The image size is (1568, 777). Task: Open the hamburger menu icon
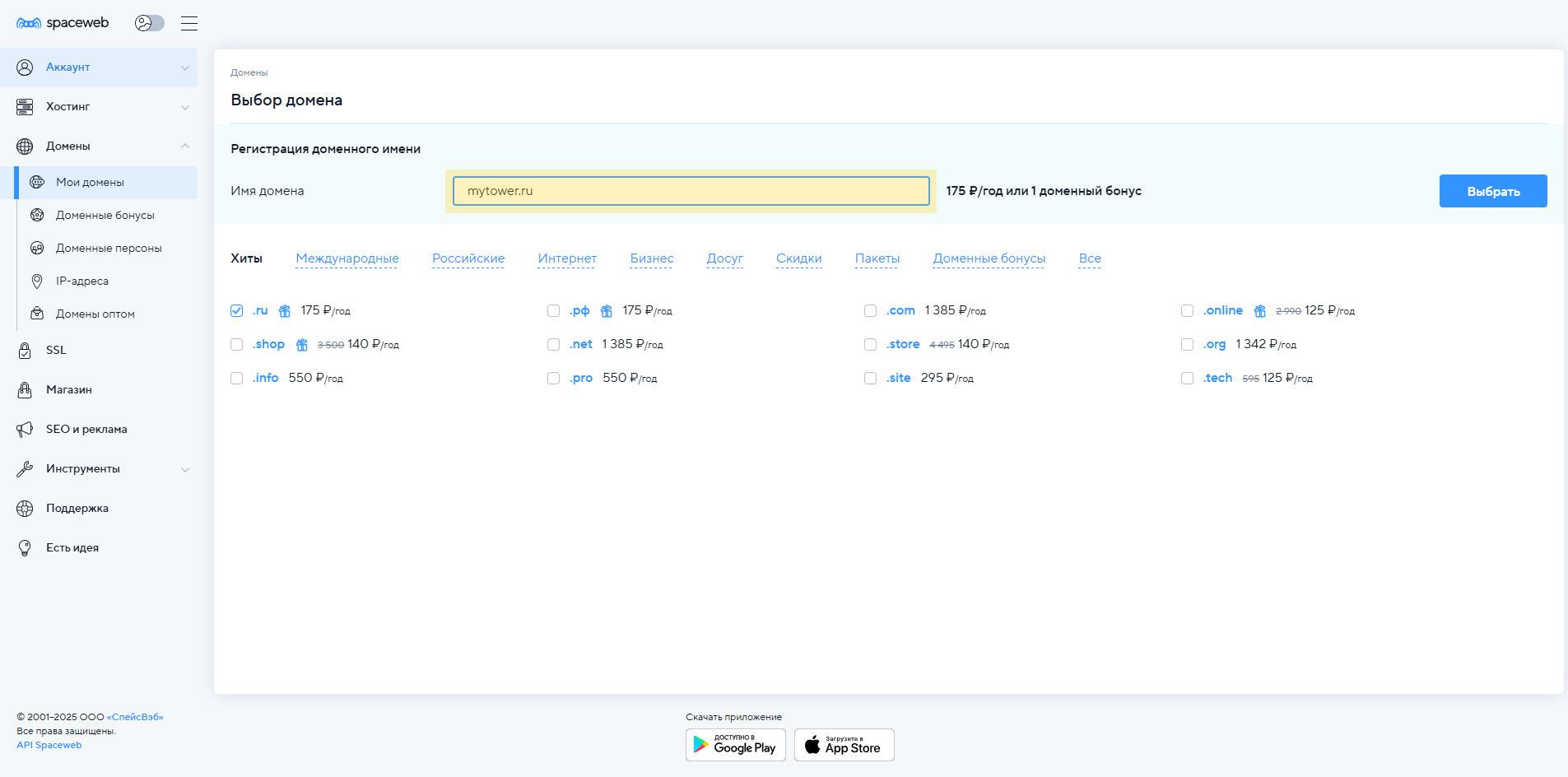pyautogui.click(x=189, y=23)
